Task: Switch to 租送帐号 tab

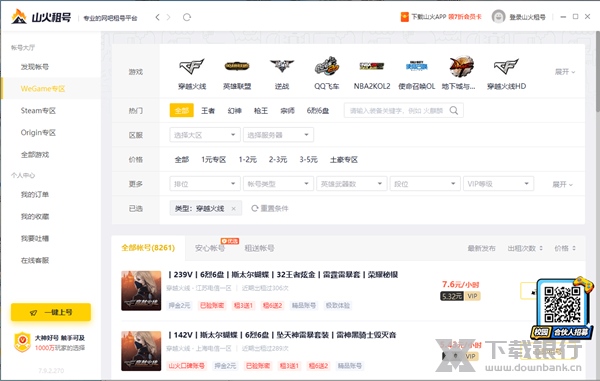Action: (x=259, y=248)
